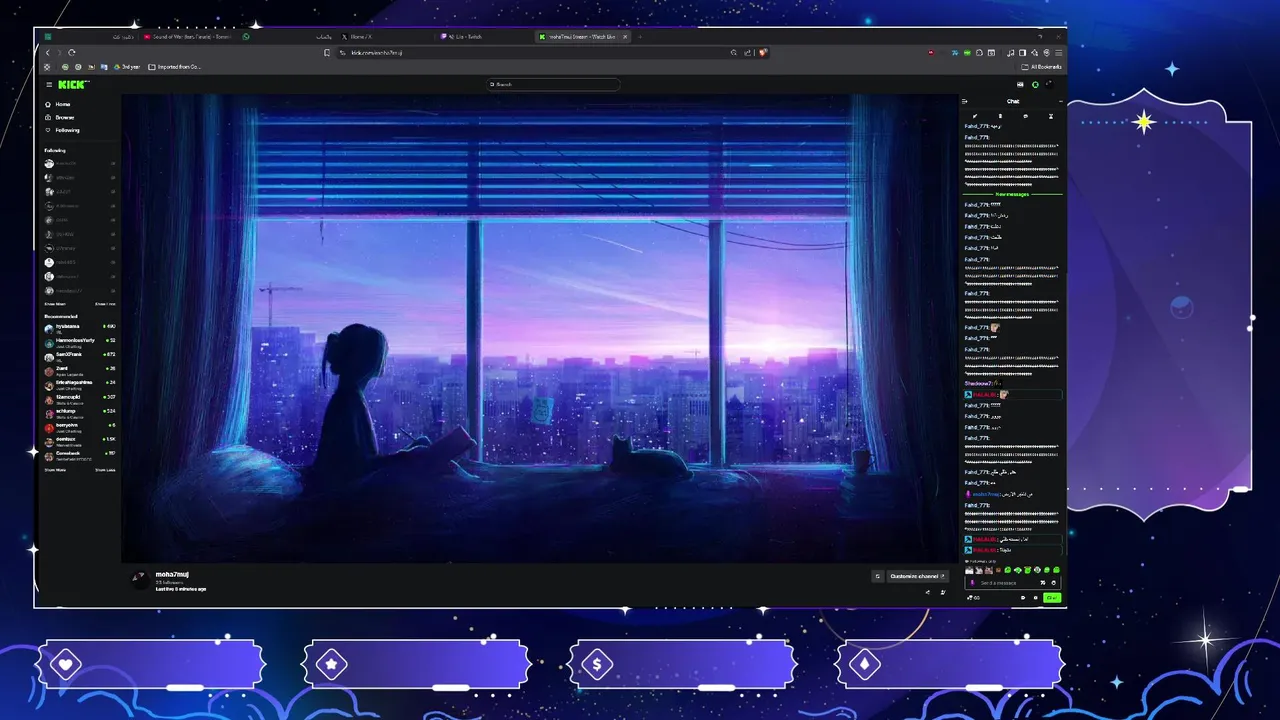
Task: Open the WhatsApp pinned tab
Action: pos(246,37)
